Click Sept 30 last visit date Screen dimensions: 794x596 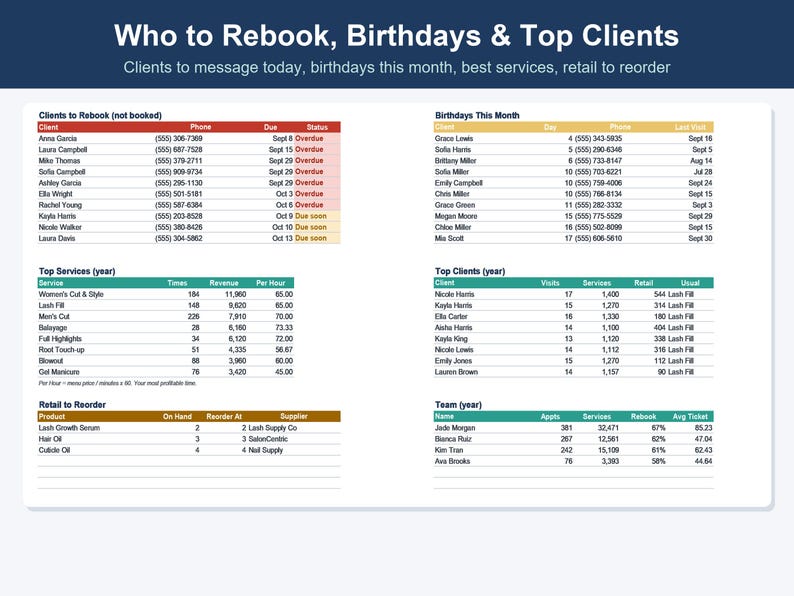point(700,239)
